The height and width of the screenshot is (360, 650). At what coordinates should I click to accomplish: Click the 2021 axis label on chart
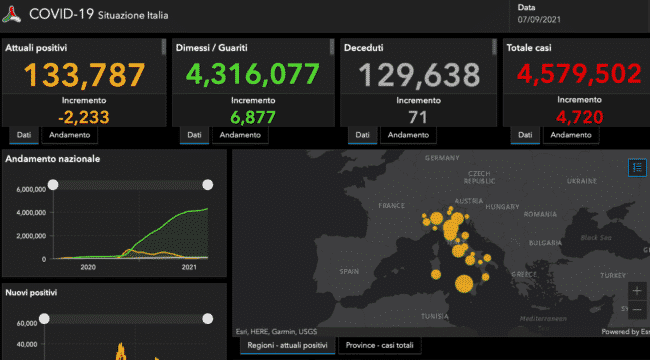[189, 268]
